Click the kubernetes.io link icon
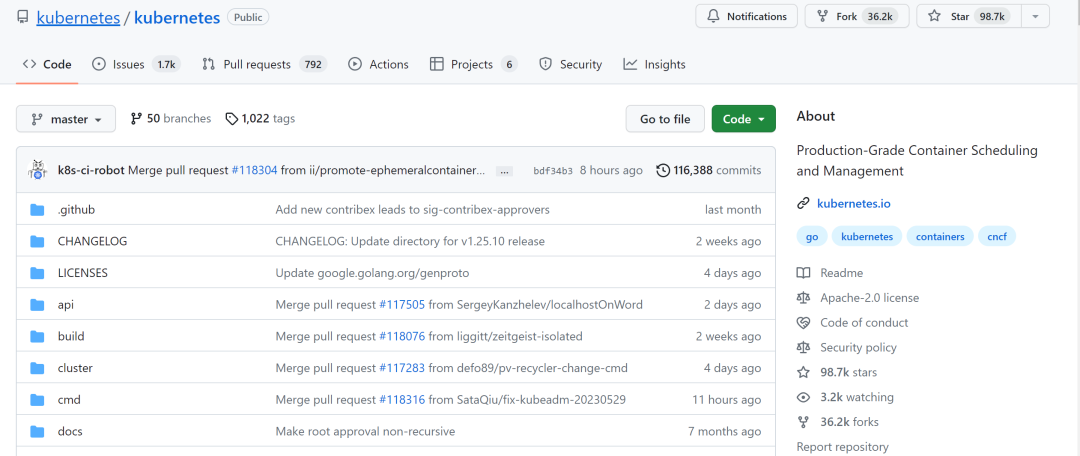This screenshot has width=1080, height=456. pyautogui.click(x=803, y=203)
